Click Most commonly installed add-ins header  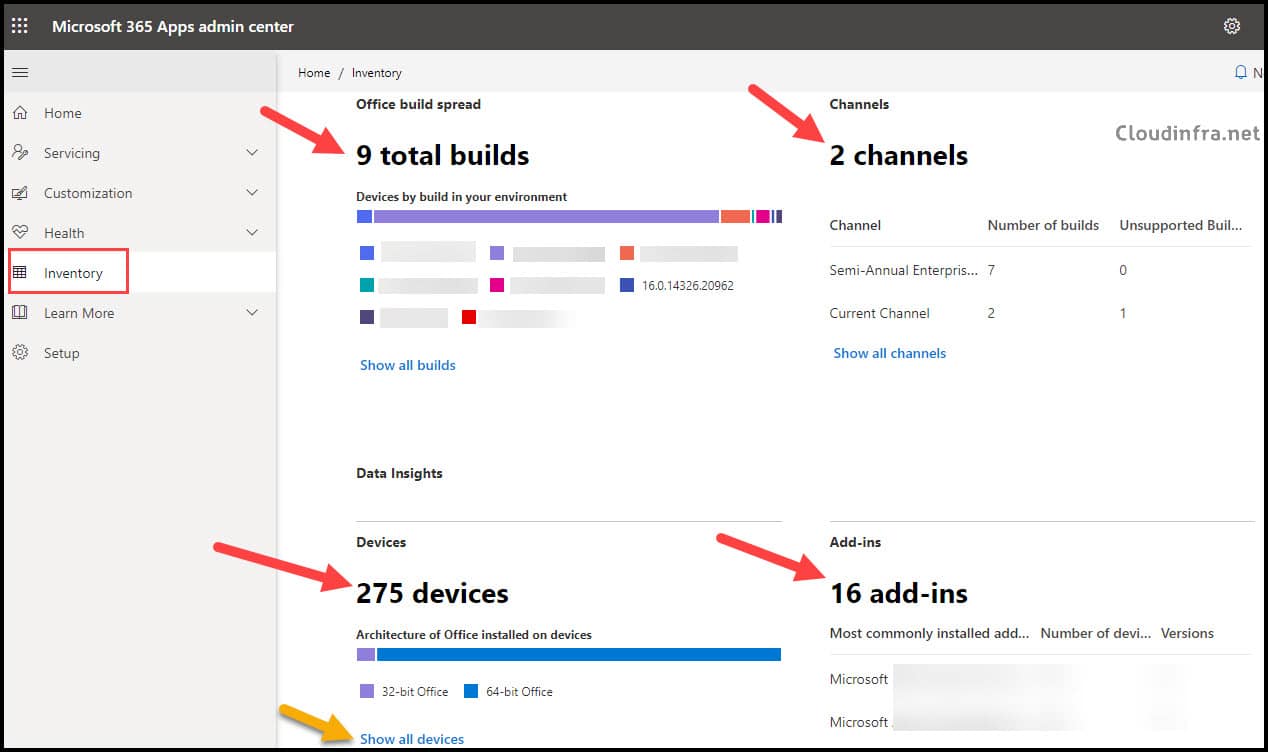coord(930,633)
